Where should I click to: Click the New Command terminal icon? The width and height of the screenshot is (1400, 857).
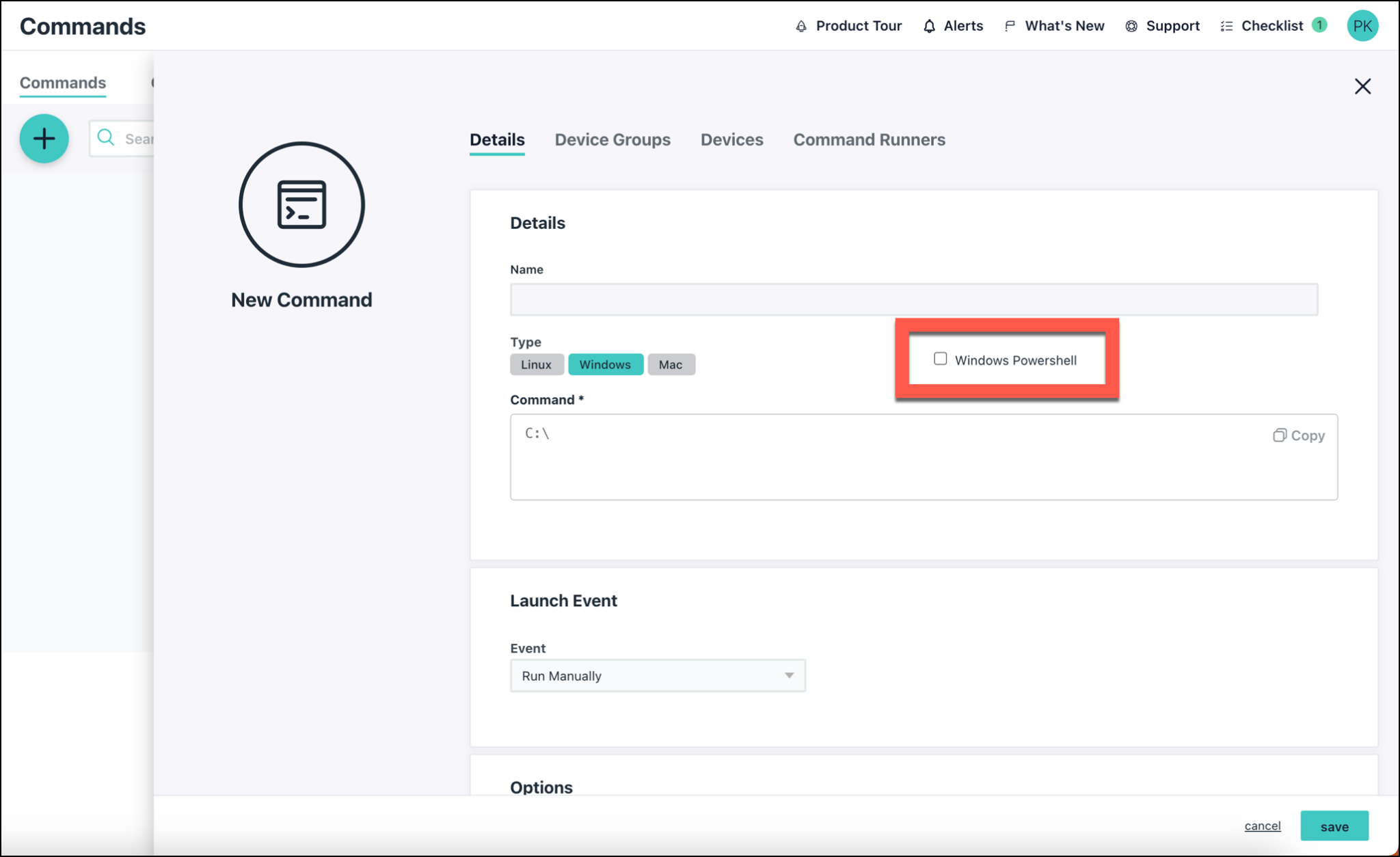(301, 204)
